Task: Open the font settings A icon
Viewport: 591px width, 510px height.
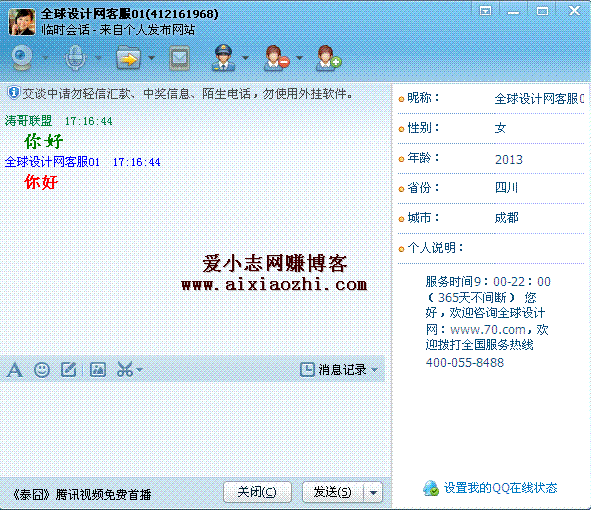Action: point(15,370)
